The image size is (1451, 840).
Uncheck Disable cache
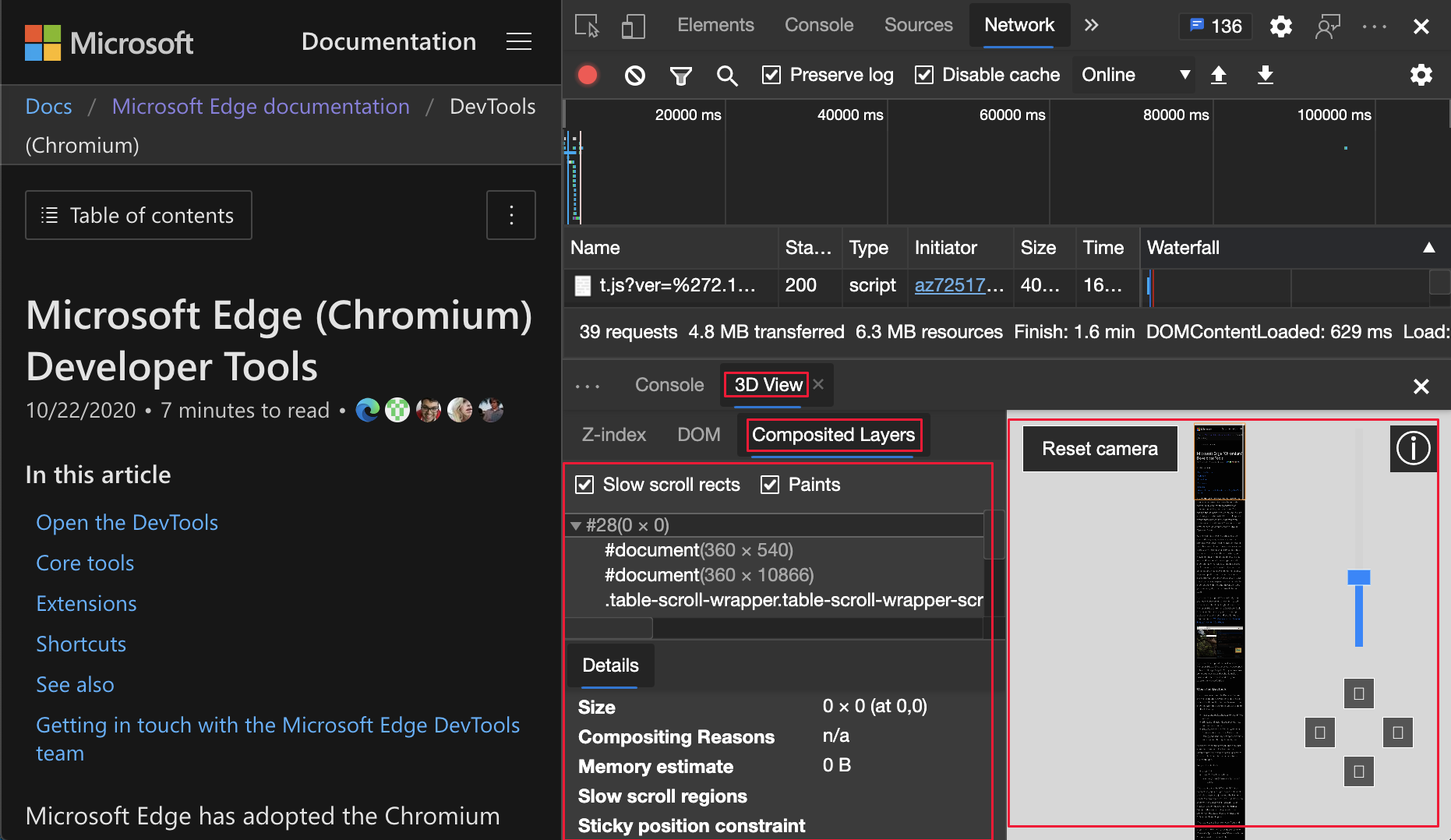(924, 75)
